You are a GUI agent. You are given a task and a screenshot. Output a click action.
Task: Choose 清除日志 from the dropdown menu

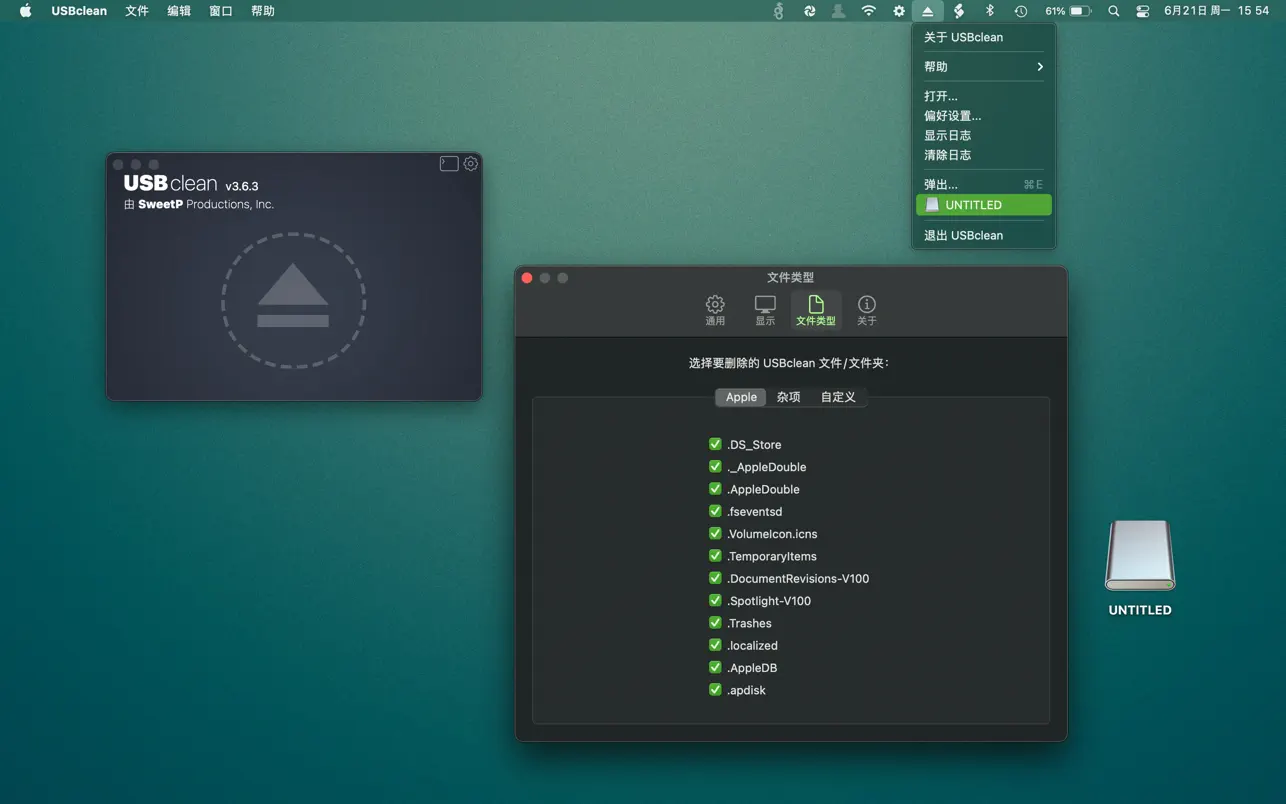tap(984, 155)
